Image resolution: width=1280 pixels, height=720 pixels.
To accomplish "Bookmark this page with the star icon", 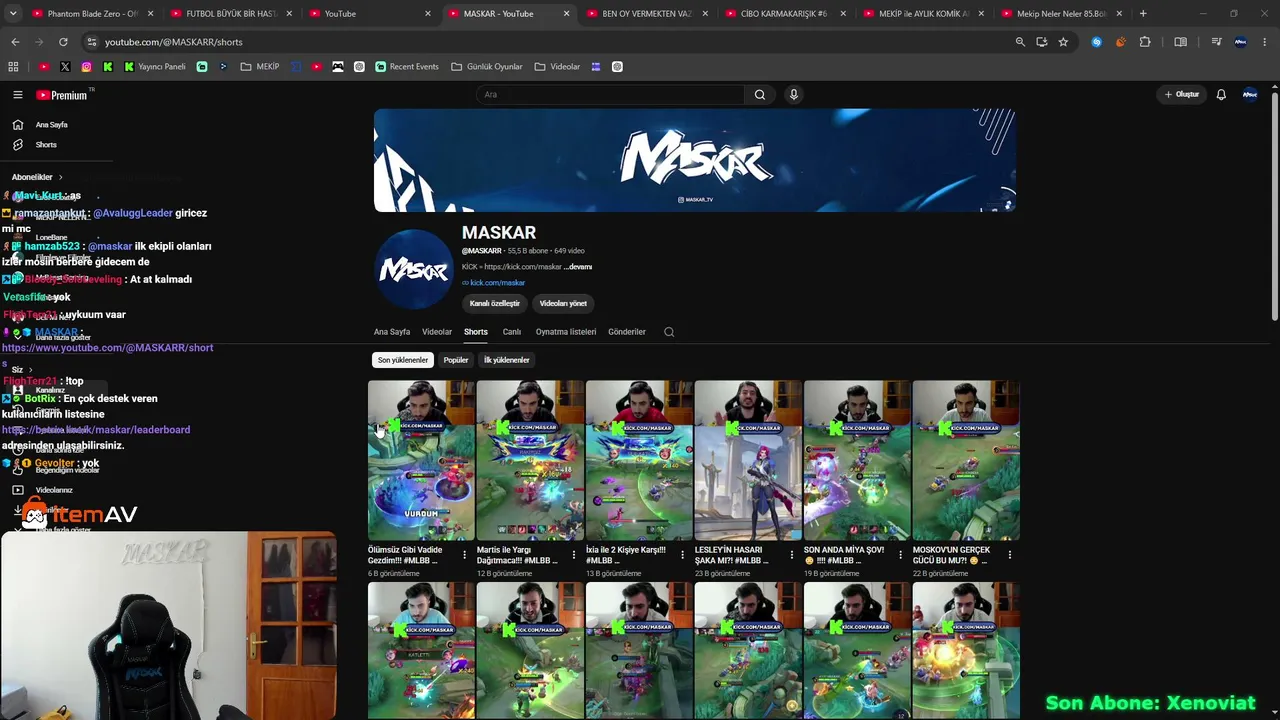I will pos(1063,42).
